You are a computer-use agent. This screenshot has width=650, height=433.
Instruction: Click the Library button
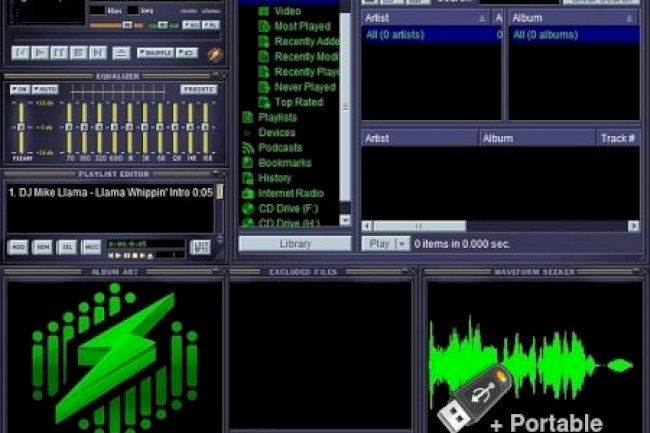click(295, 244)
